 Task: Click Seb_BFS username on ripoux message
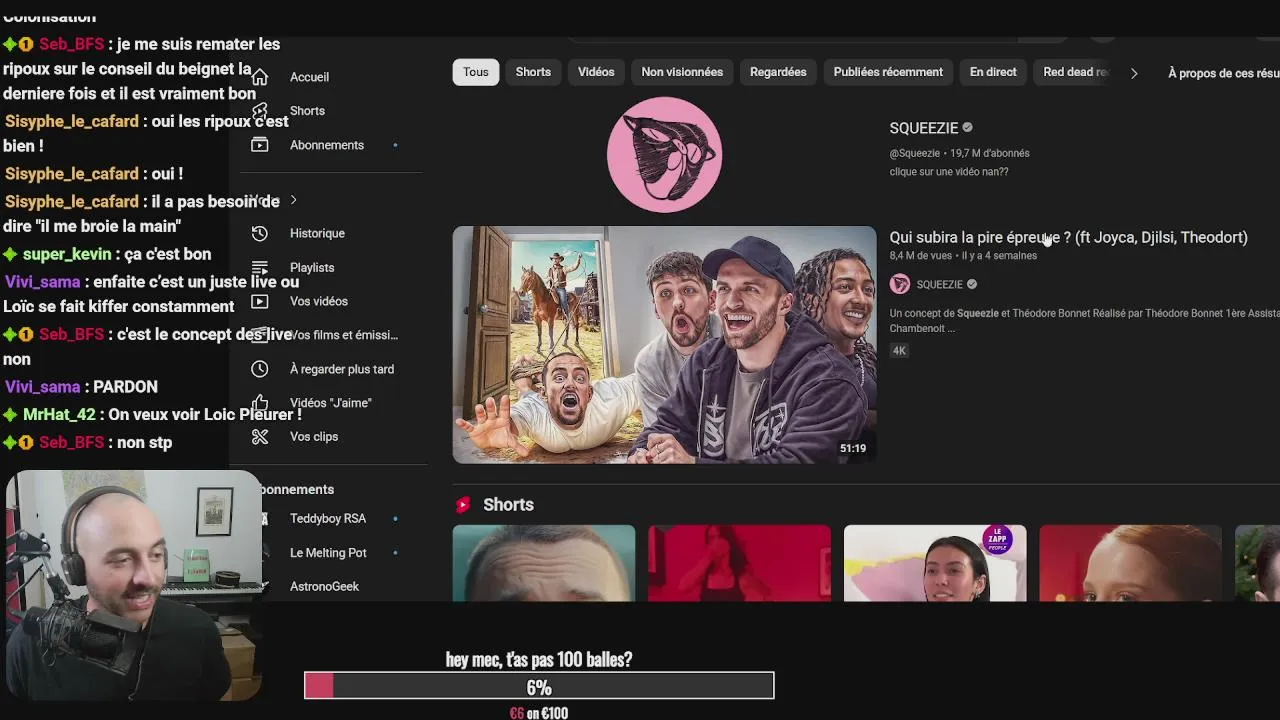[x=71, y=45]
